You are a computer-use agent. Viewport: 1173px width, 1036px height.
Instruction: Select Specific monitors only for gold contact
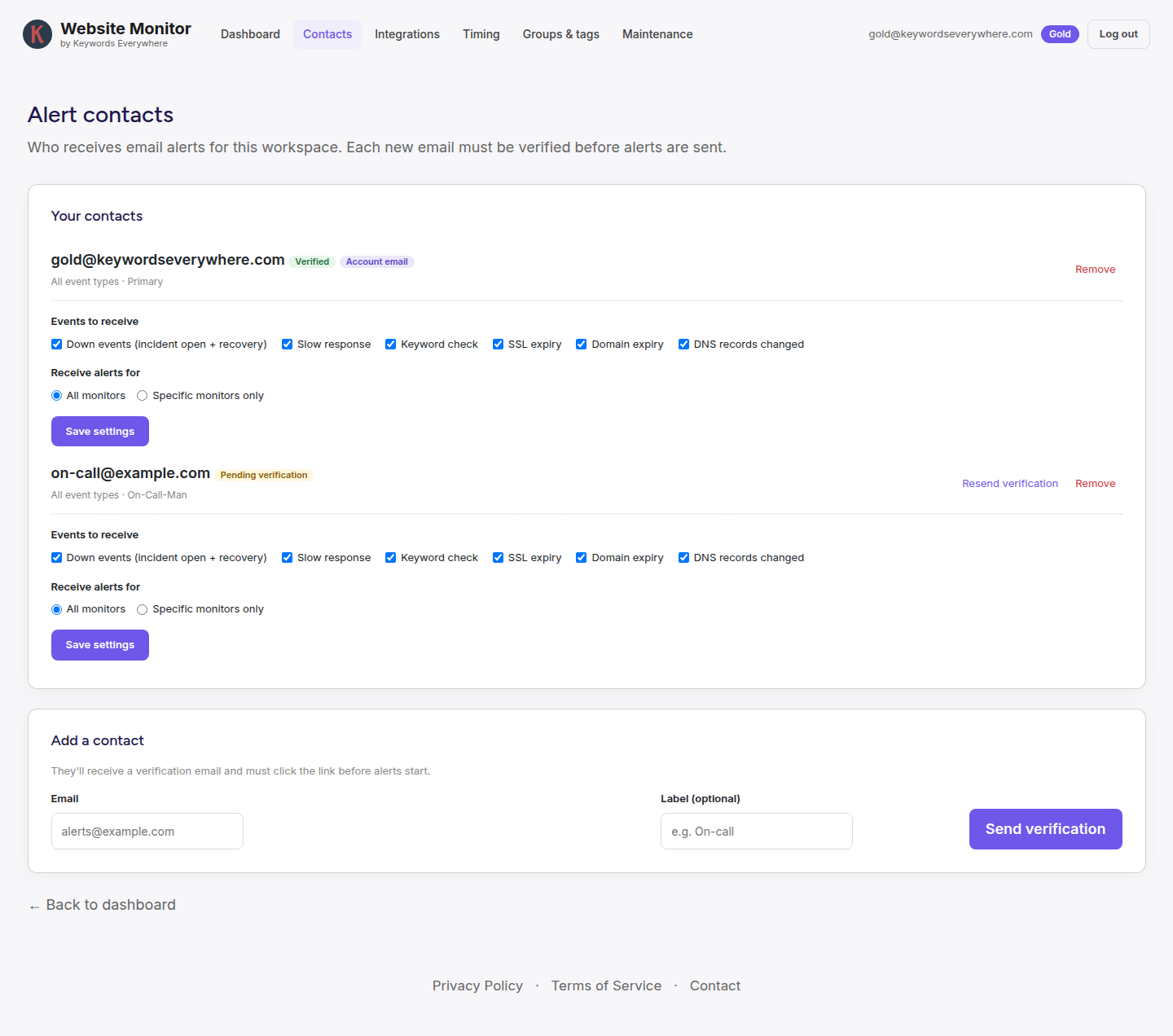point(143,396)
